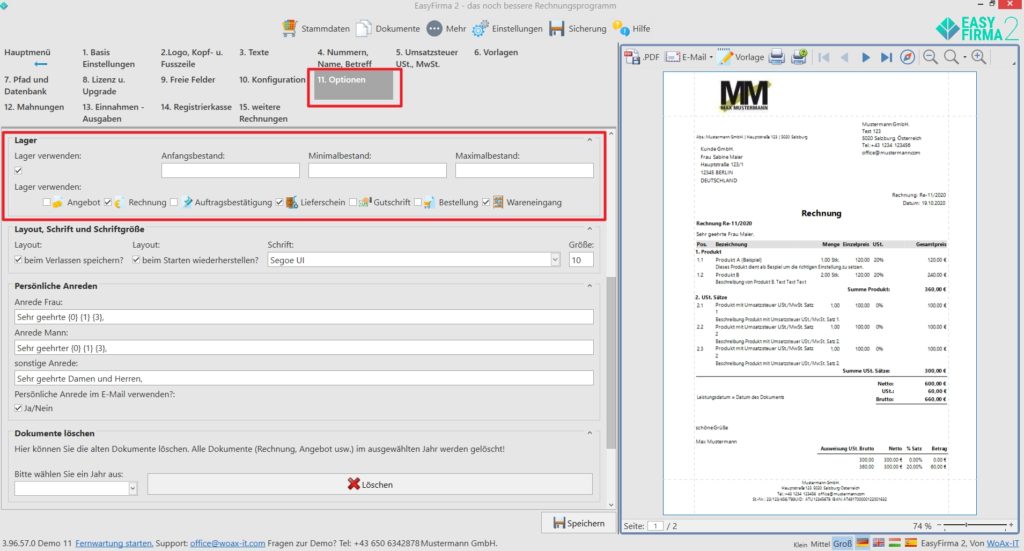Zoom in on the invoice preview
The height and width of the screenshot is (551, 1024).
(x=978, y=57)
